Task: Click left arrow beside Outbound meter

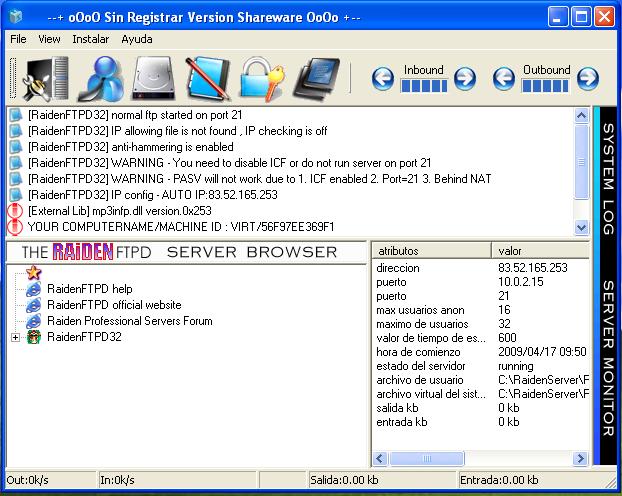Action: pyautogui.click(x=504, y=78)
